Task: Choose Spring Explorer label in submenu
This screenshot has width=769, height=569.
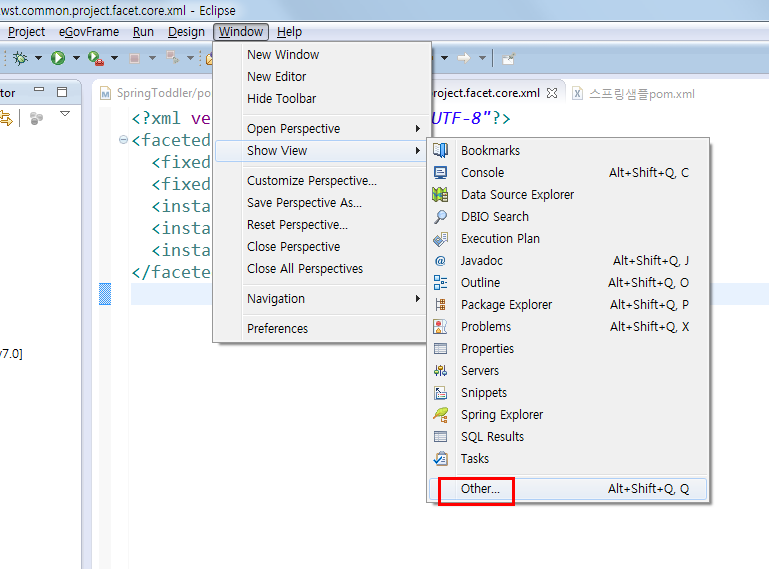Action: (x=502, y=415)
